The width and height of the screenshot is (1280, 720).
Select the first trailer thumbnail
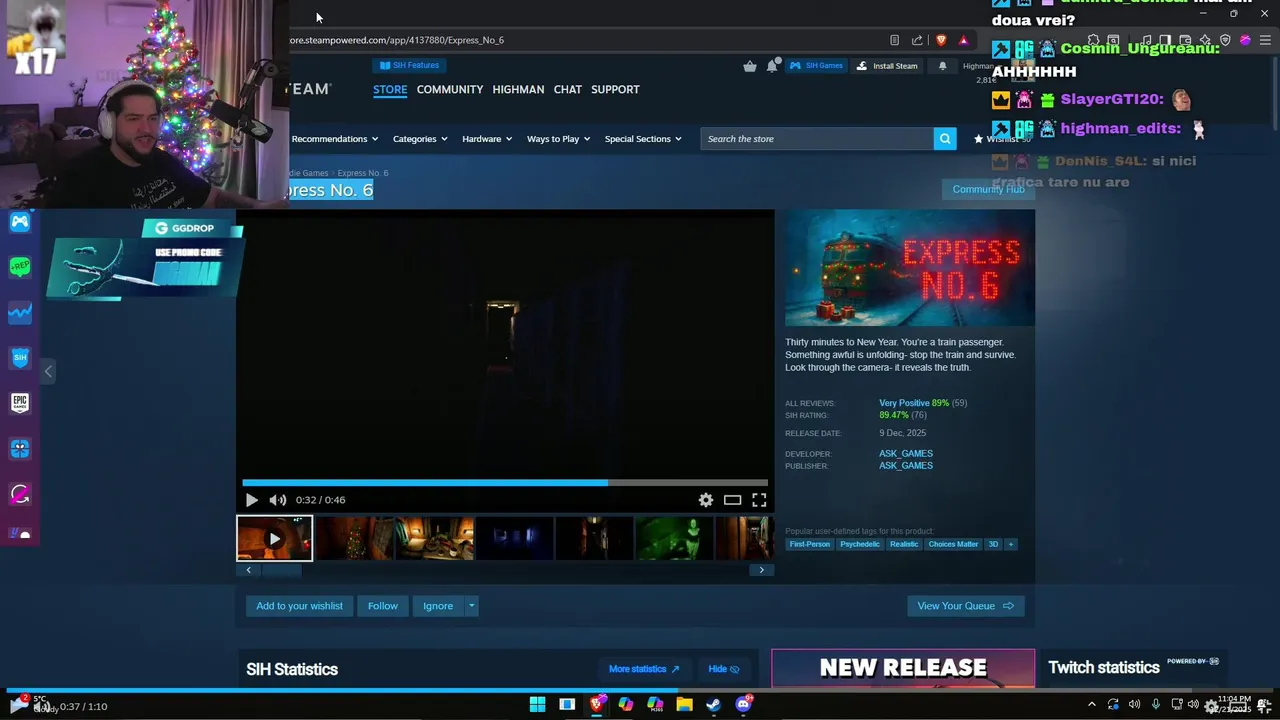[x=274, y=538]
